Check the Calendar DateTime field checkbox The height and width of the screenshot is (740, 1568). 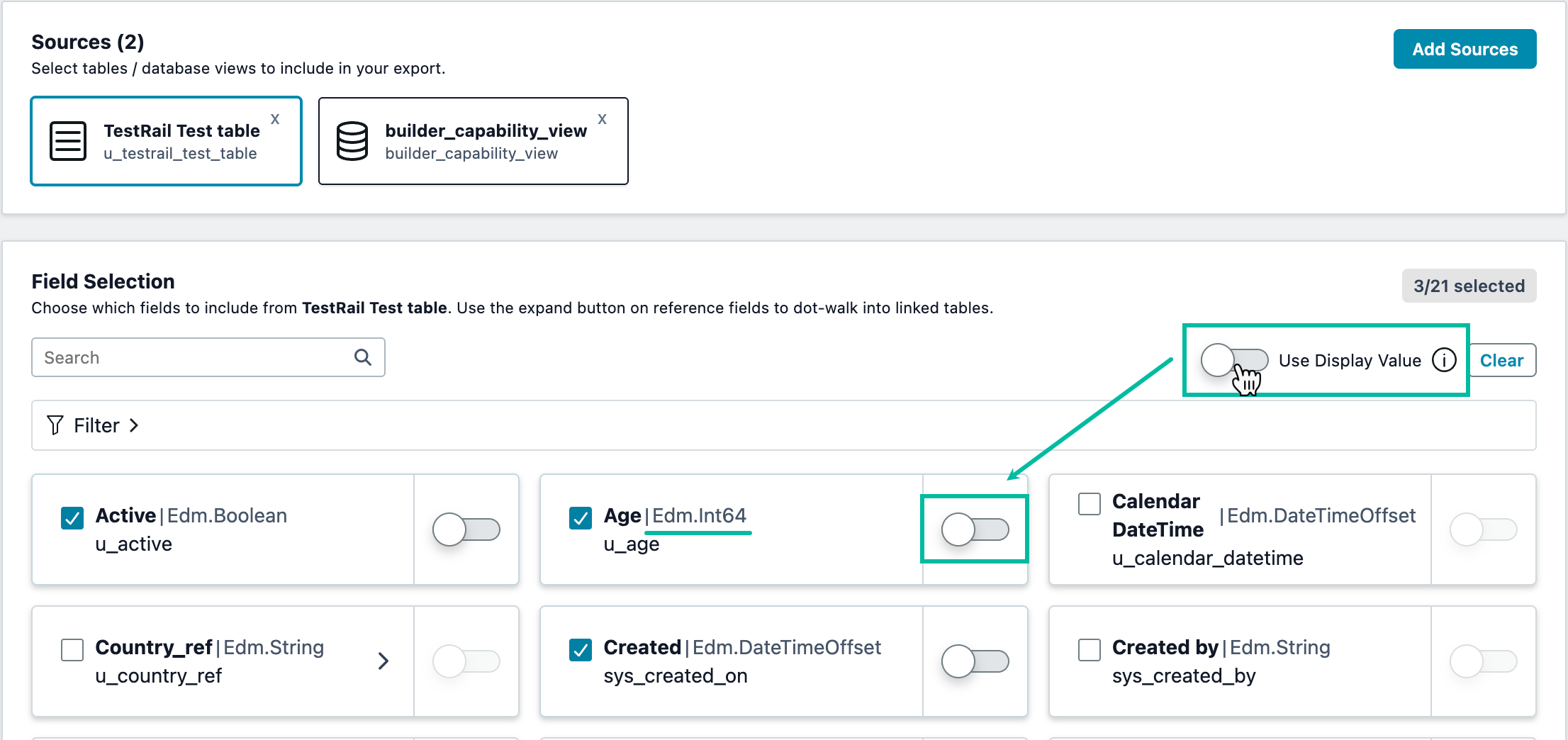(1090, 504)
